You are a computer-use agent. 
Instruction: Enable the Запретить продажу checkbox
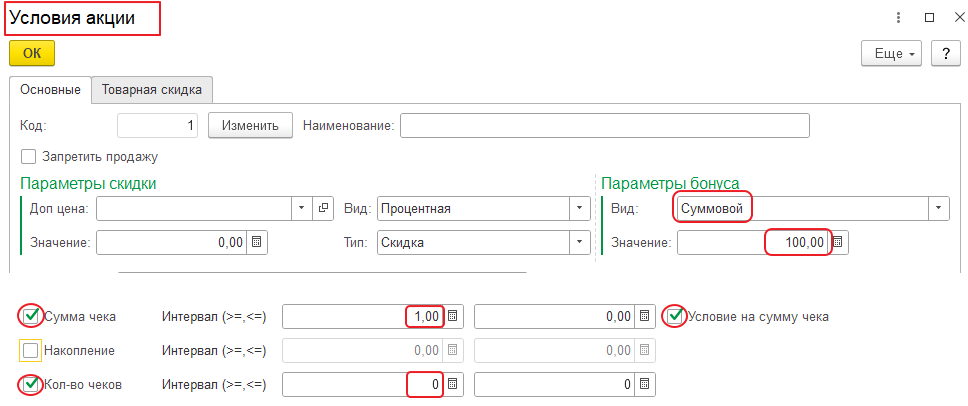tap(28, 156)
